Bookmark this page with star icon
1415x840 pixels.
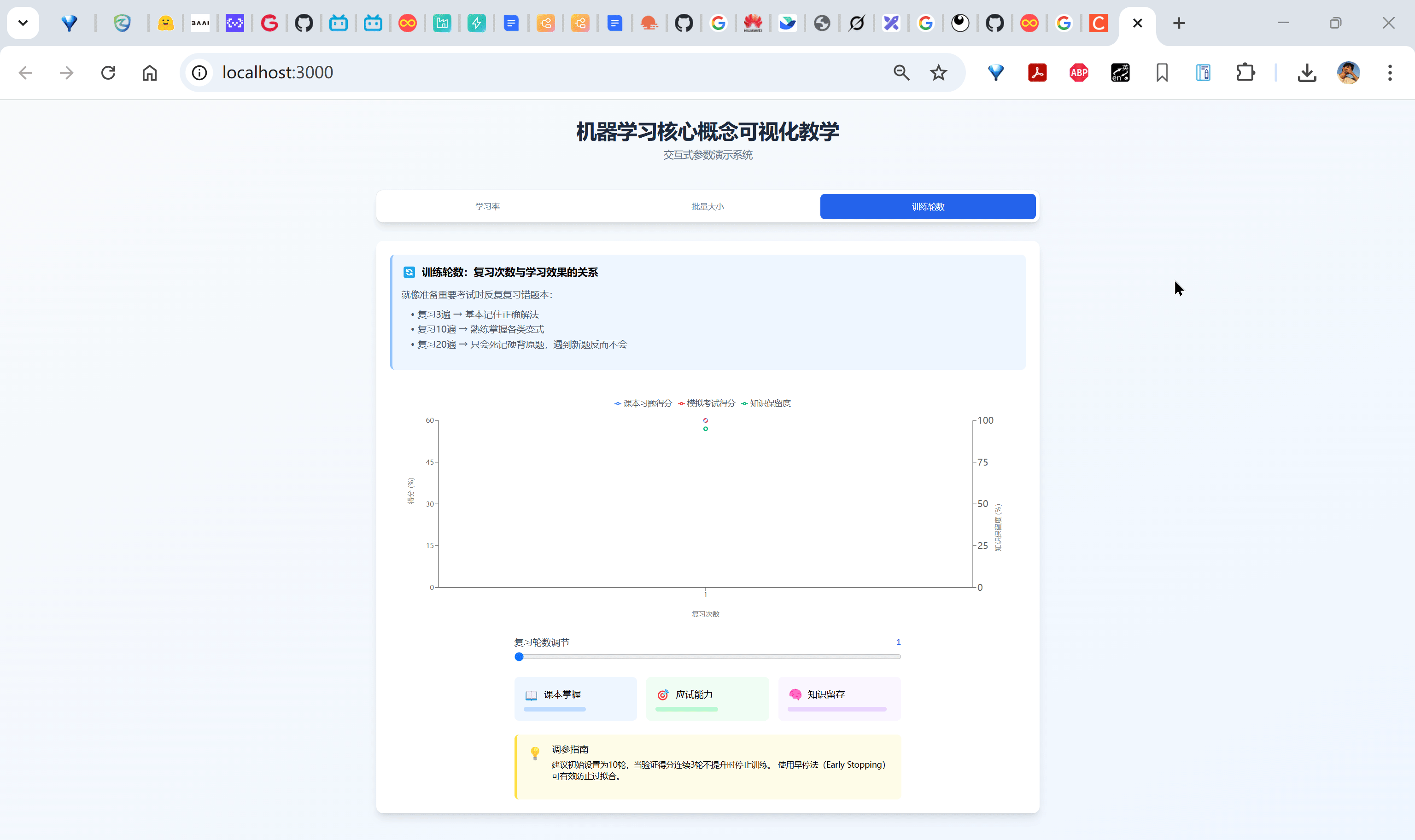[938, 72]
